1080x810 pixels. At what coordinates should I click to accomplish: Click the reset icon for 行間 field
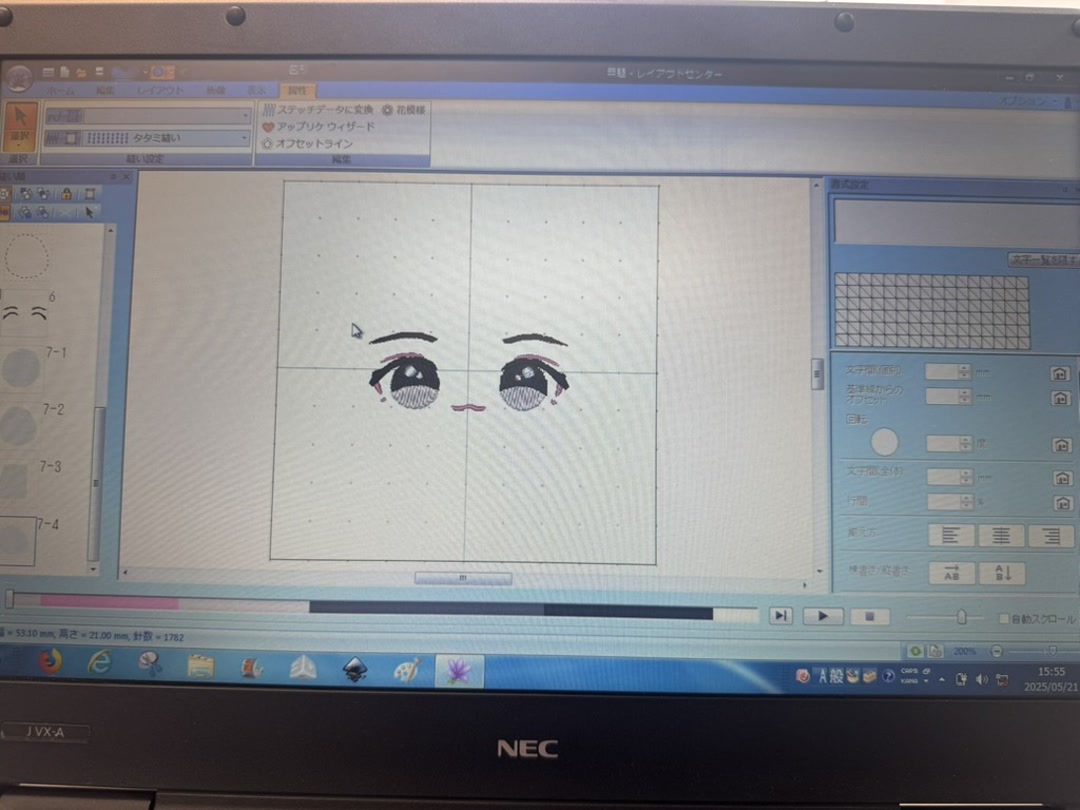point(1063,503)
